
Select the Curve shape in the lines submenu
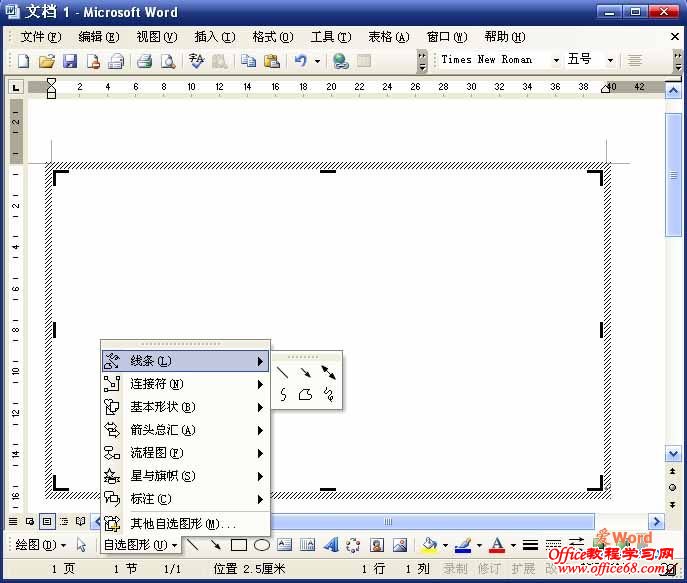click(x=283, y=394)
